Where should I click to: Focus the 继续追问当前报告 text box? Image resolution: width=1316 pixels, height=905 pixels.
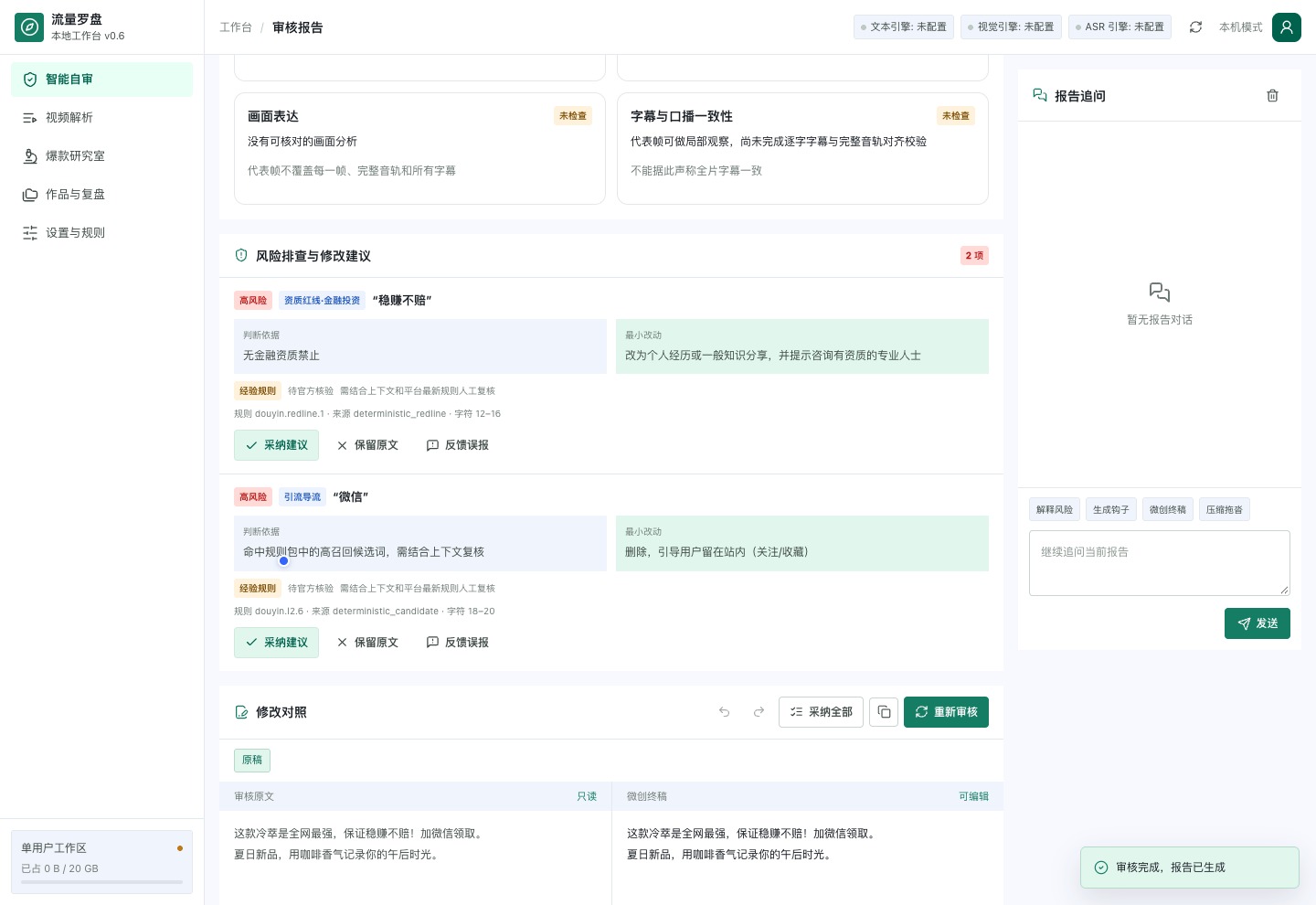(1160, 563)
